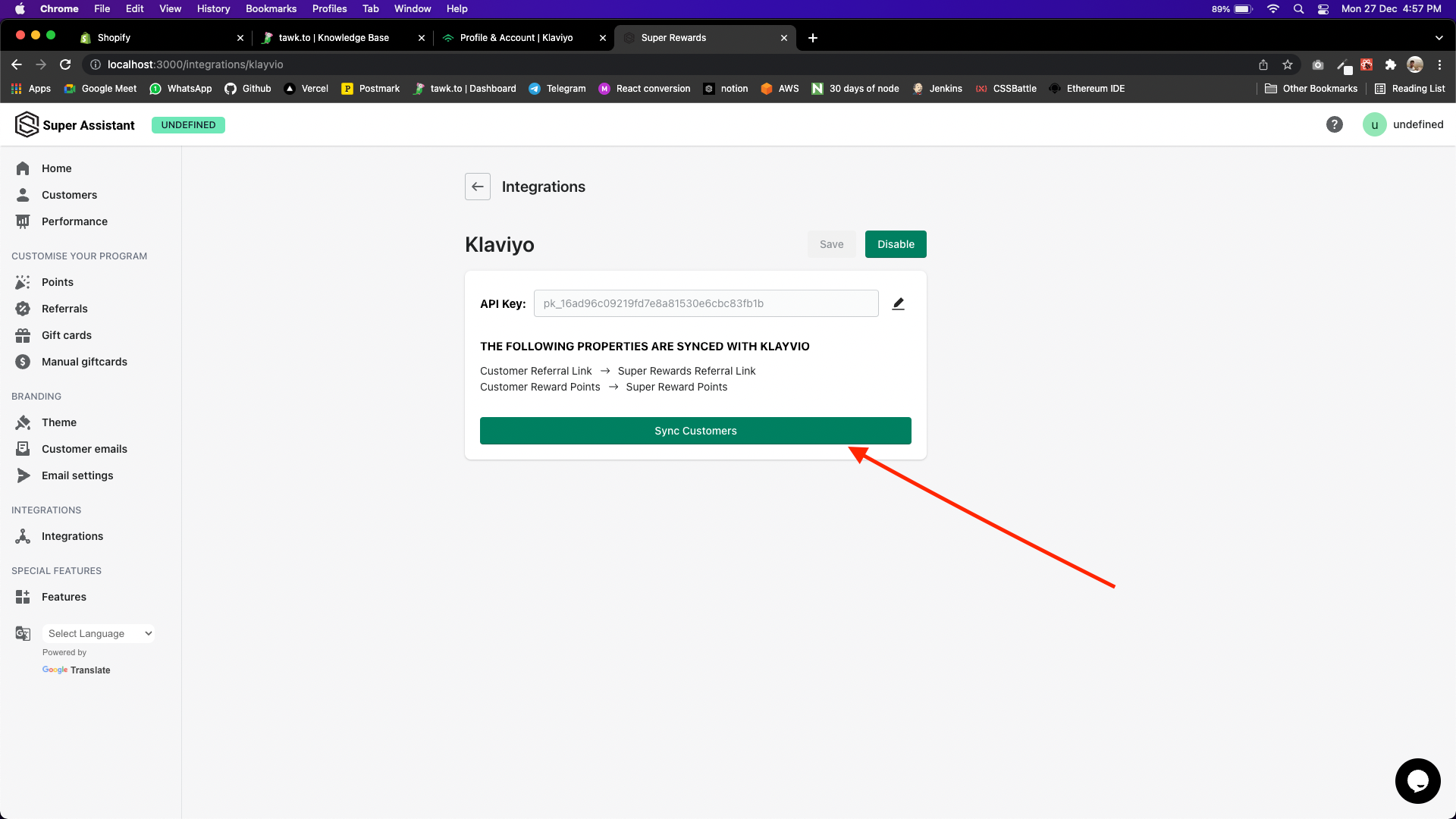Click the API Key input field
This screenshot has height=819, width=1456.
pyautogui.click(x=705, y=303)
